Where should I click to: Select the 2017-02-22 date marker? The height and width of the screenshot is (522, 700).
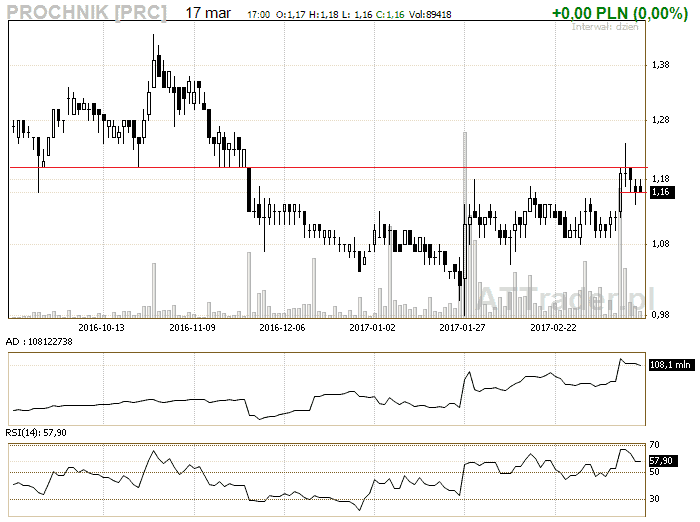553,326
